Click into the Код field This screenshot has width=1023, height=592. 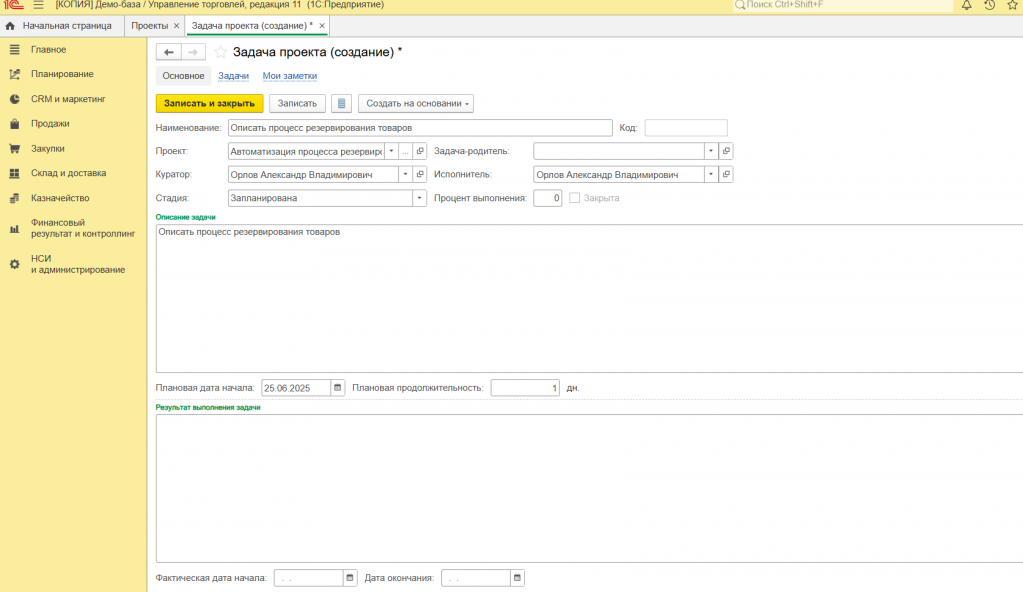(686, 128)
